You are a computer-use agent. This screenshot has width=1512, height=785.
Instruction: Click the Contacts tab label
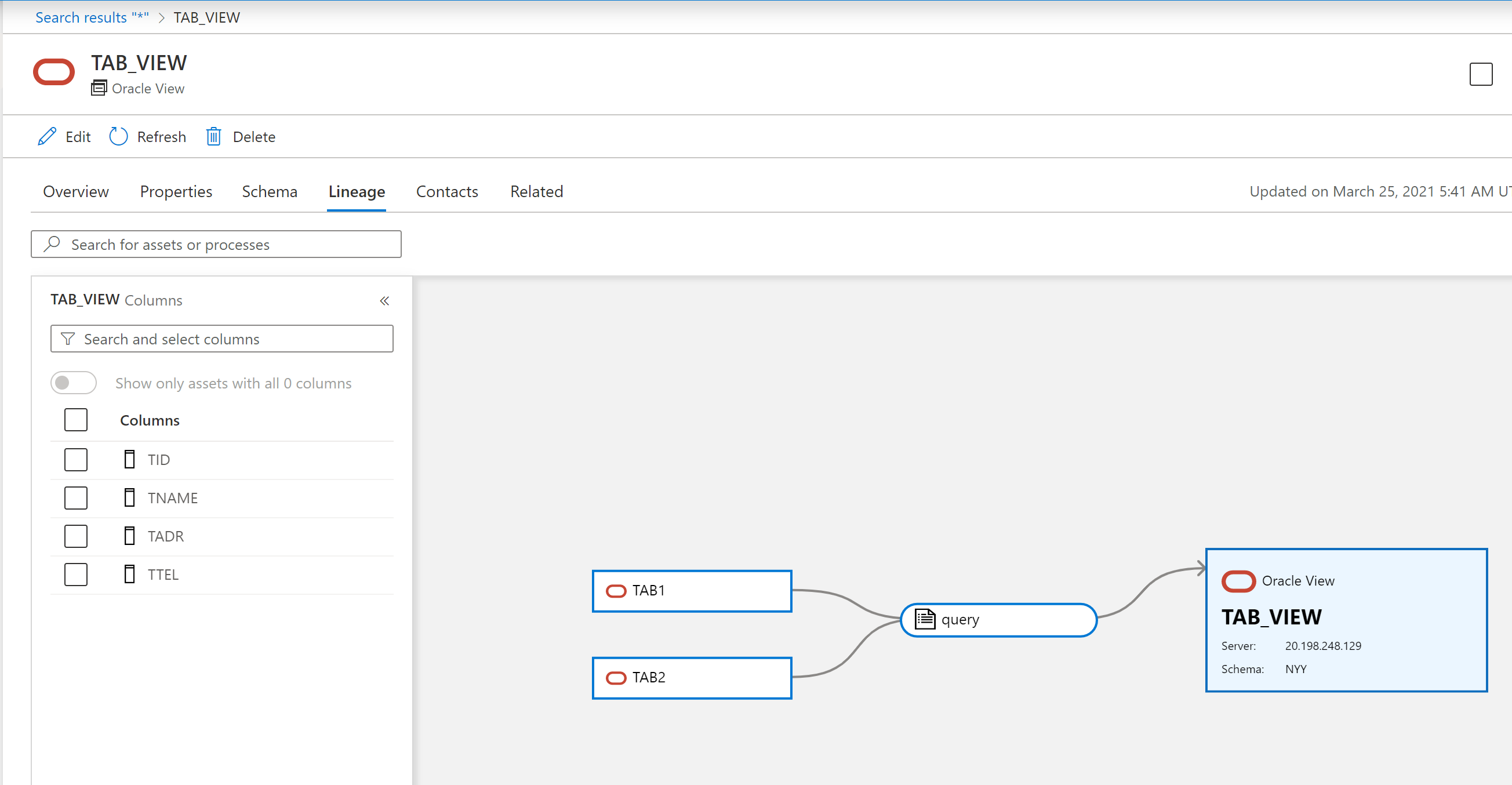(x=447, y=191)
